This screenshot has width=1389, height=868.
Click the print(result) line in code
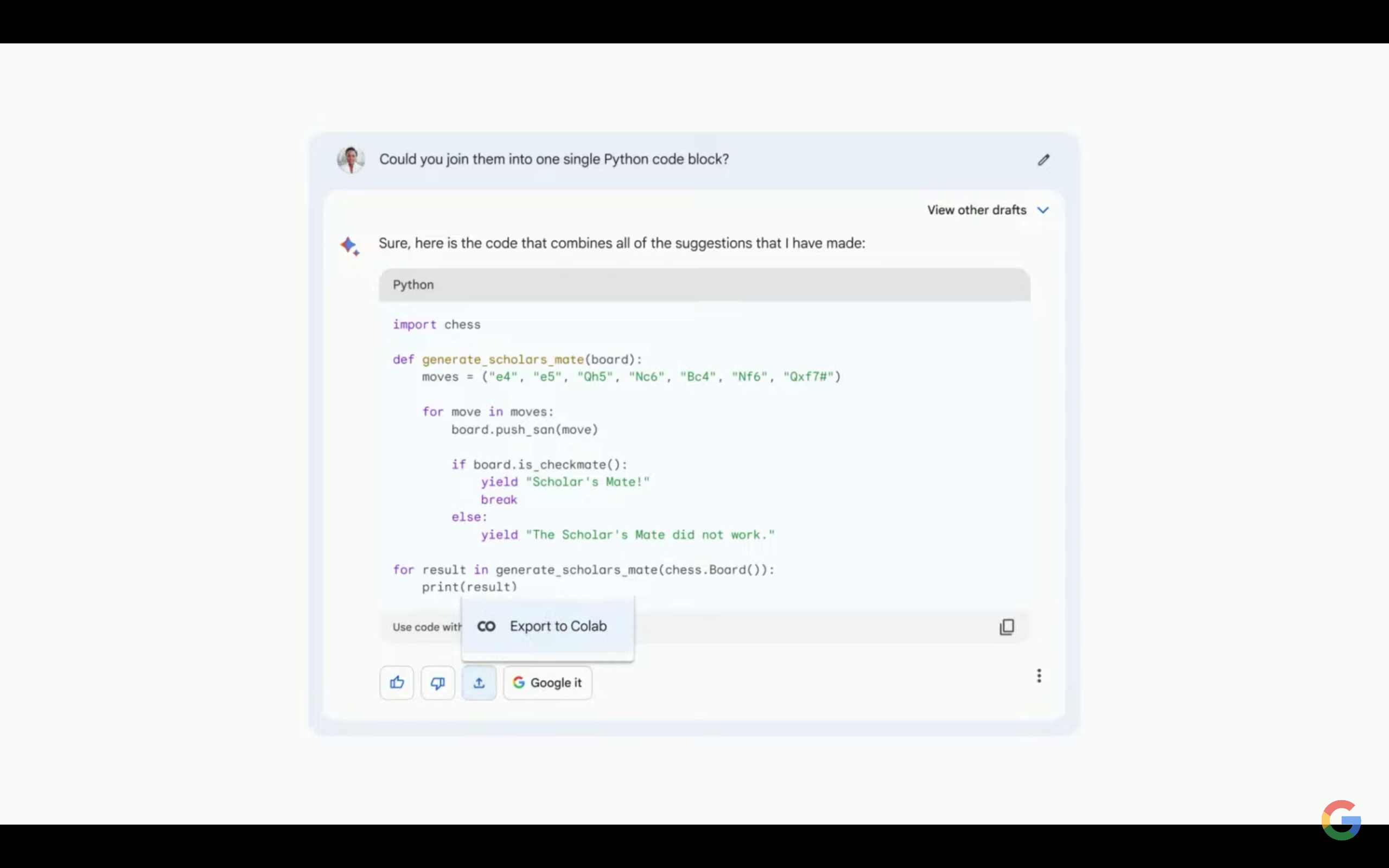(x=469, y=586)
